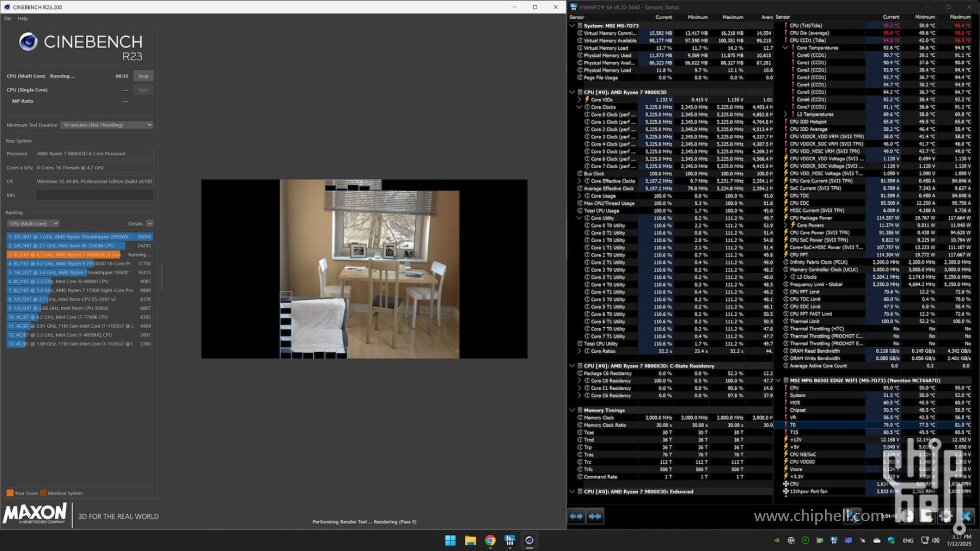This screenshot has height=551, width=980.
Task: Click the Windows Start button
Action: pyautogui.click(x=450, y=540)
